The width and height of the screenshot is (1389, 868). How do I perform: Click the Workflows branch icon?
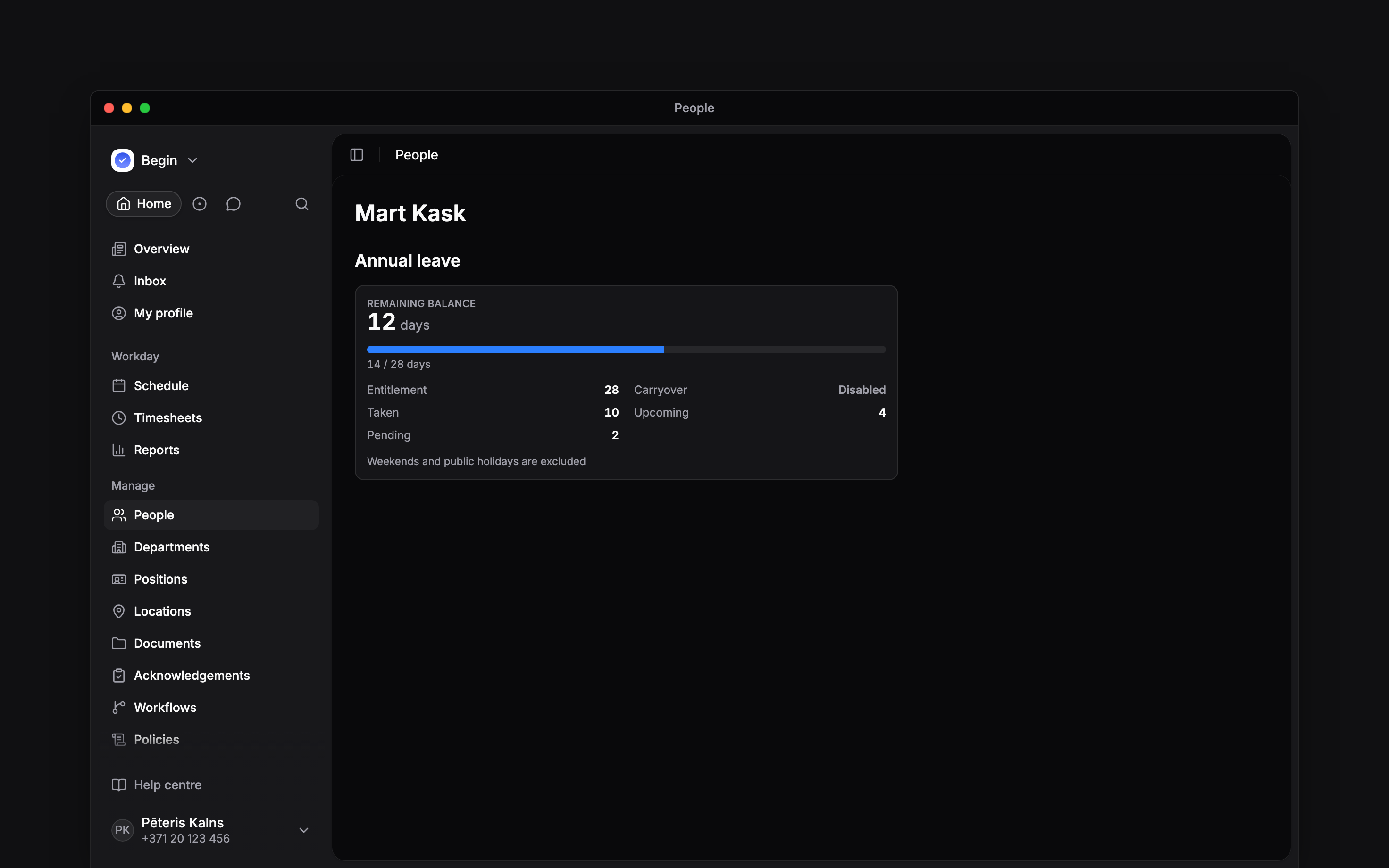coord(119,708)
